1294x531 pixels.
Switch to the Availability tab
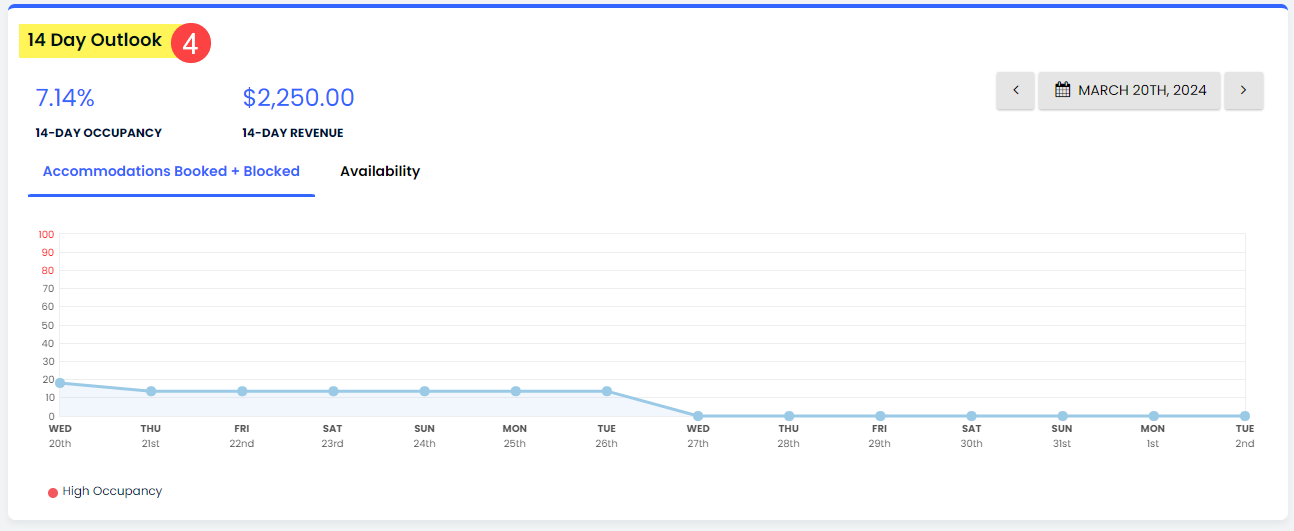(380, 171)
